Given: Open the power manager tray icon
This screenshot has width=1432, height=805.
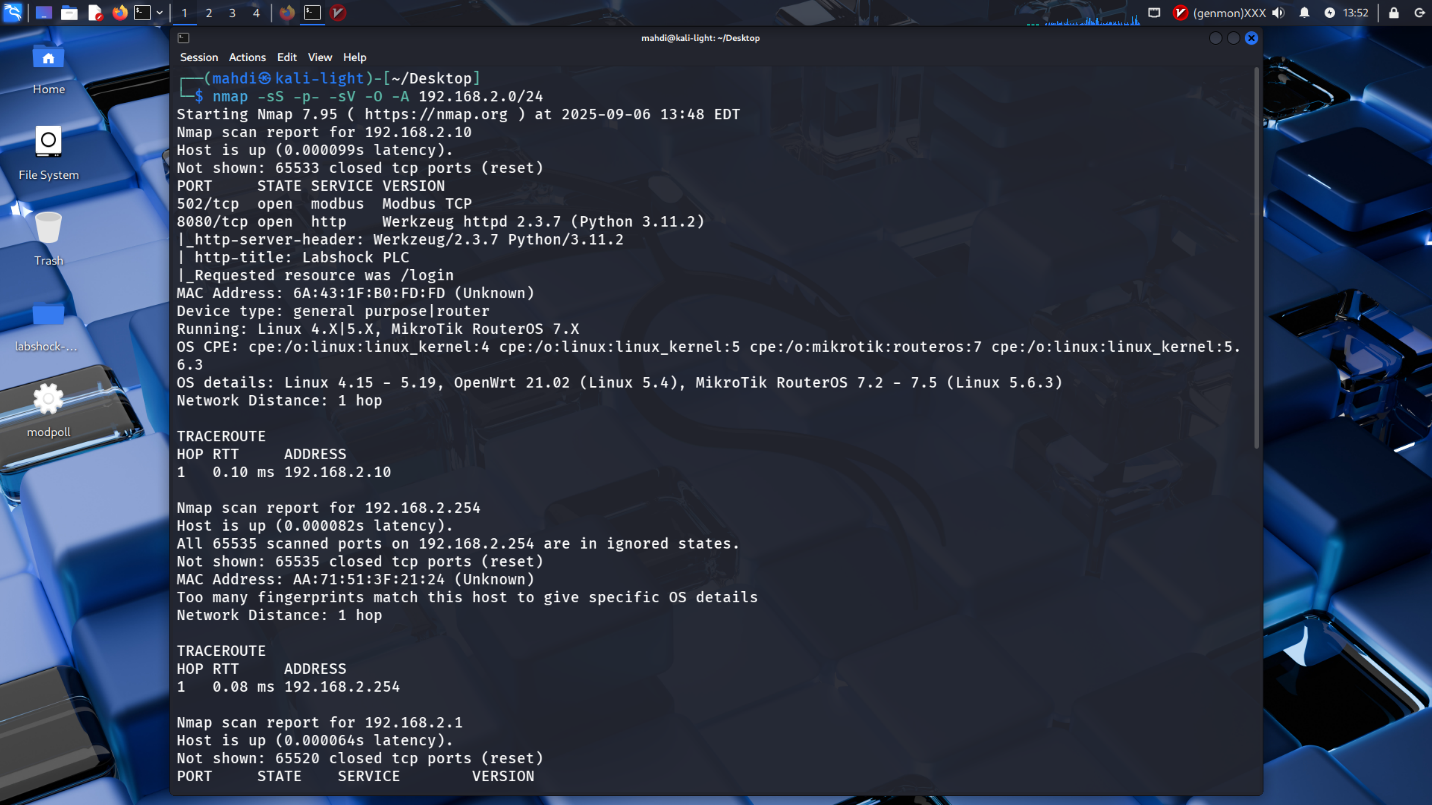Looking at the screenshot, I should tap(1329, 13).
